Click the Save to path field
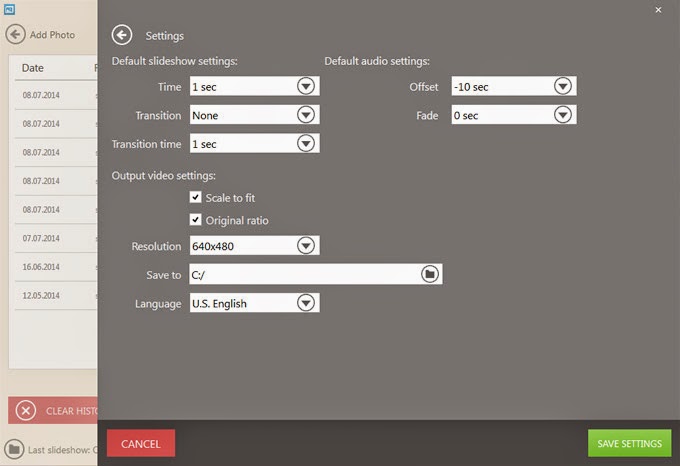The height and width of the screenshot is (466, 680). pos(316,274)
